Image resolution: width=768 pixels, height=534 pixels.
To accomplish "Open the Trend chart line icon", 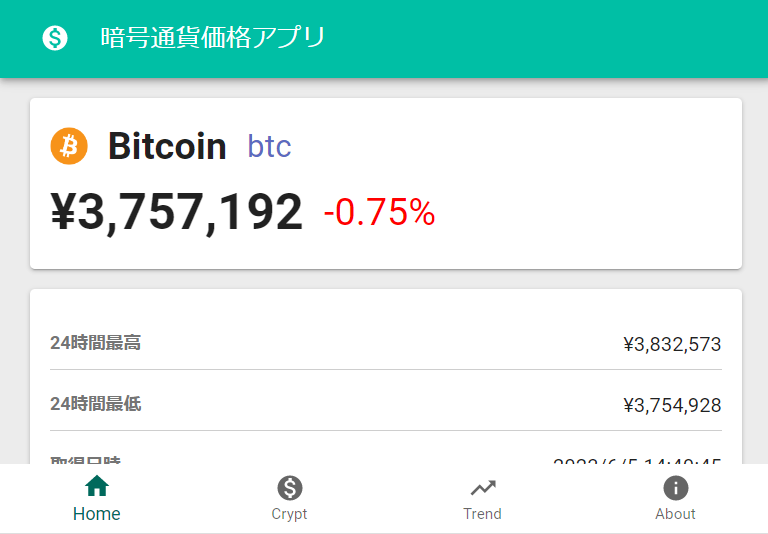I will [483, 488].
